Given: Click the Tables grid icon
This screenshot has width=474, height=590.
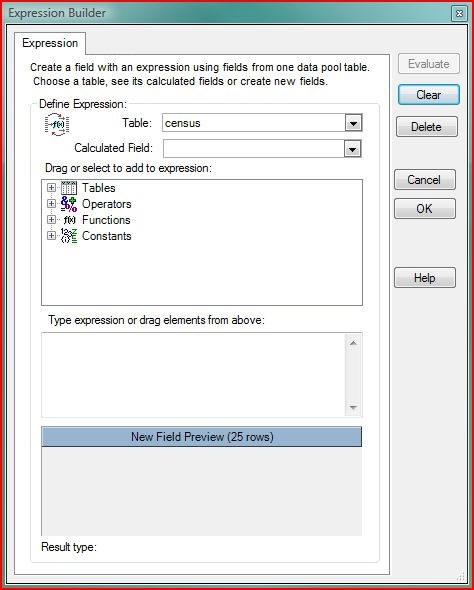Looking at the screenshot, I should point(68,188).
